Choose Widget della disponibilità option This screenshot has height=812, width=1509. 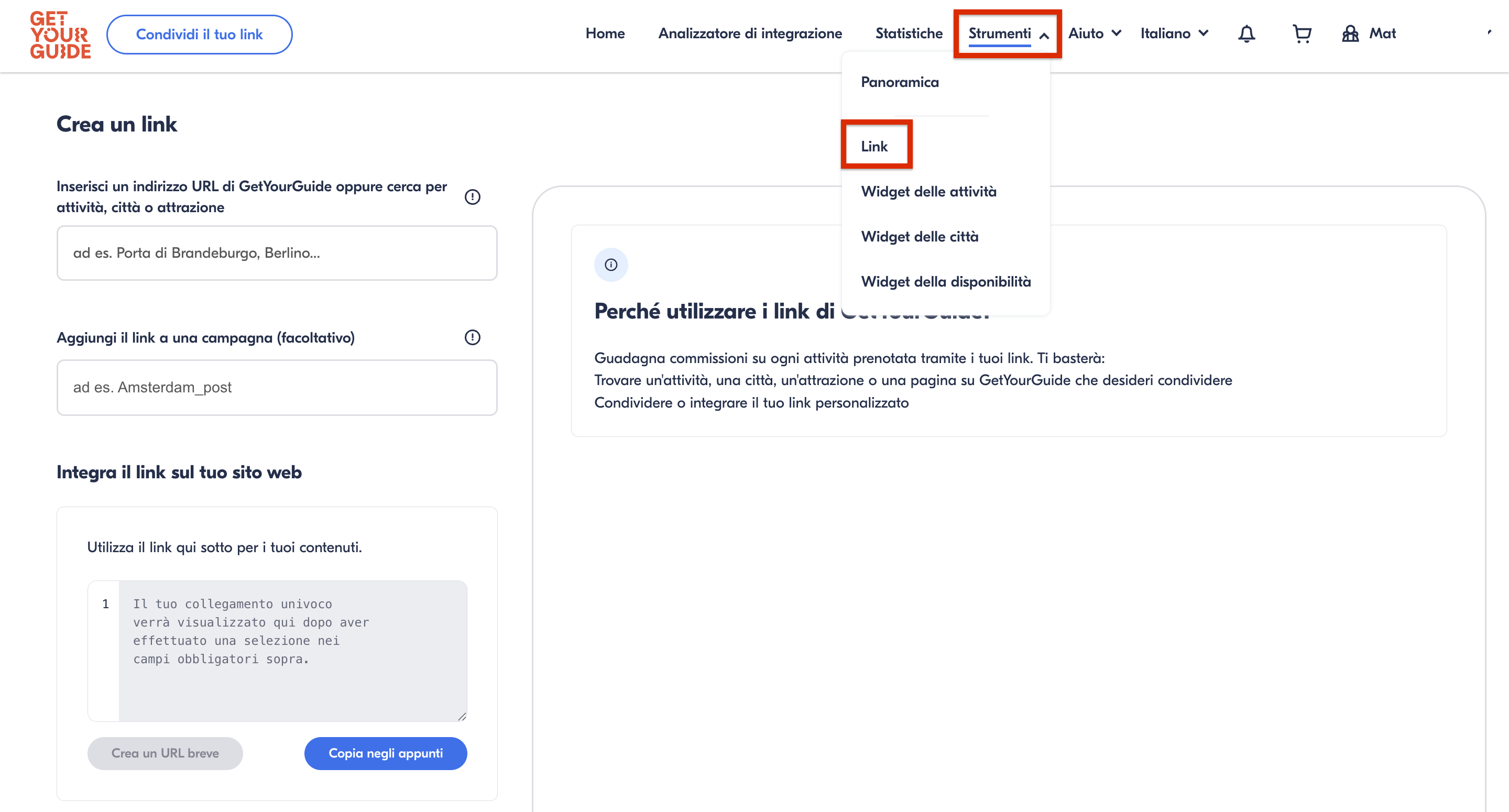click(945, 282)
